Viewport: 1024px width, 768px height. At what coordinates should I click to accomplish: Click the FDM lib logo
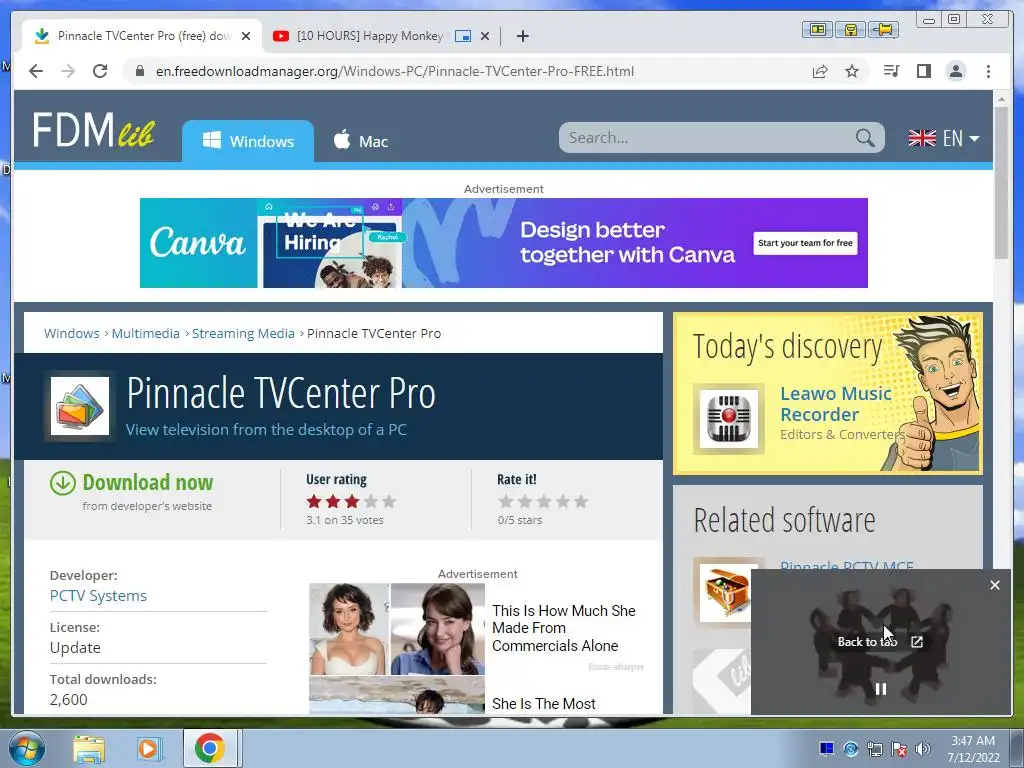point(93,129)
